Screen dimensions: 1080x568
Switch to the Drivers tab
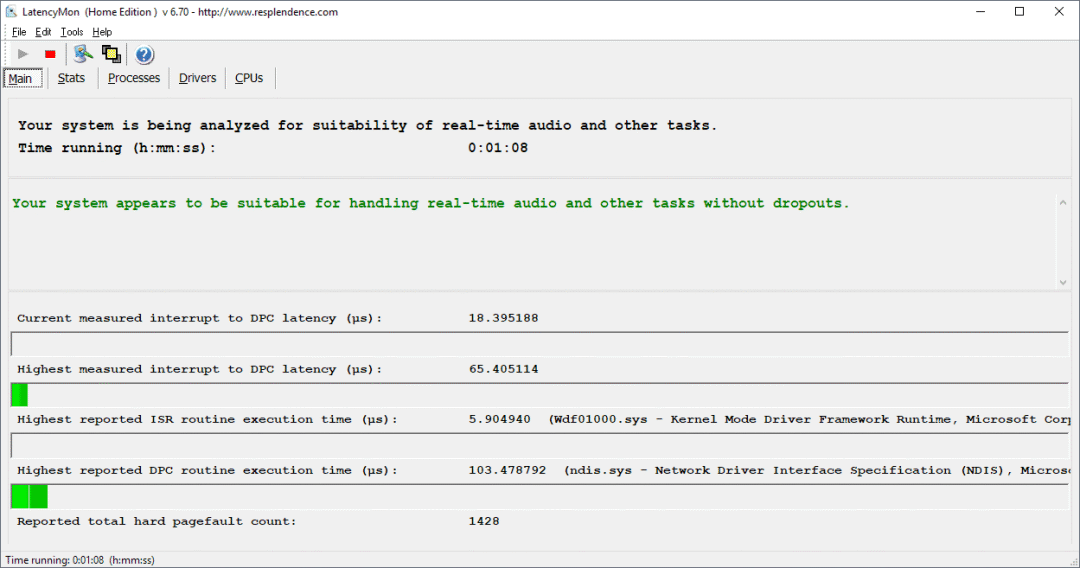[198, 78]
